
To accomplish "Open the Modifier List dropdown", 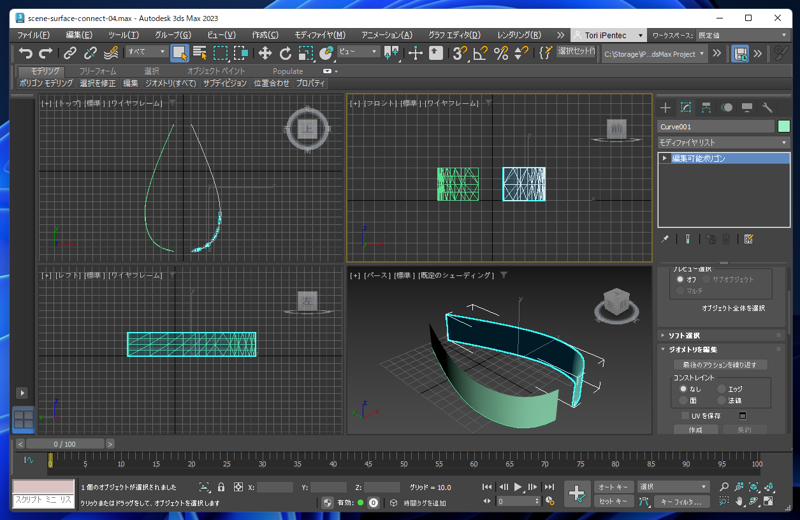I will pyautogui.click(x=723, y=142).
